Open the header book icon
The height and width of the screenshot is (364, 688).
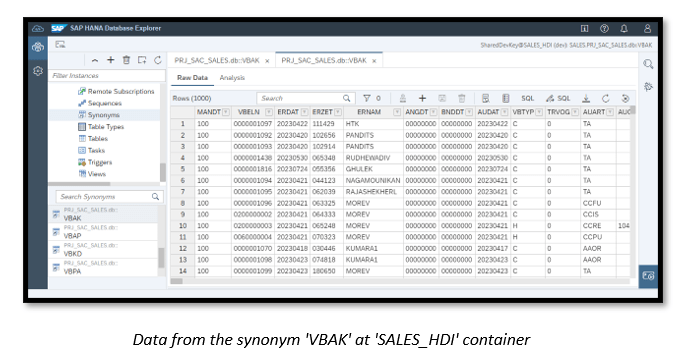(584, 29)
